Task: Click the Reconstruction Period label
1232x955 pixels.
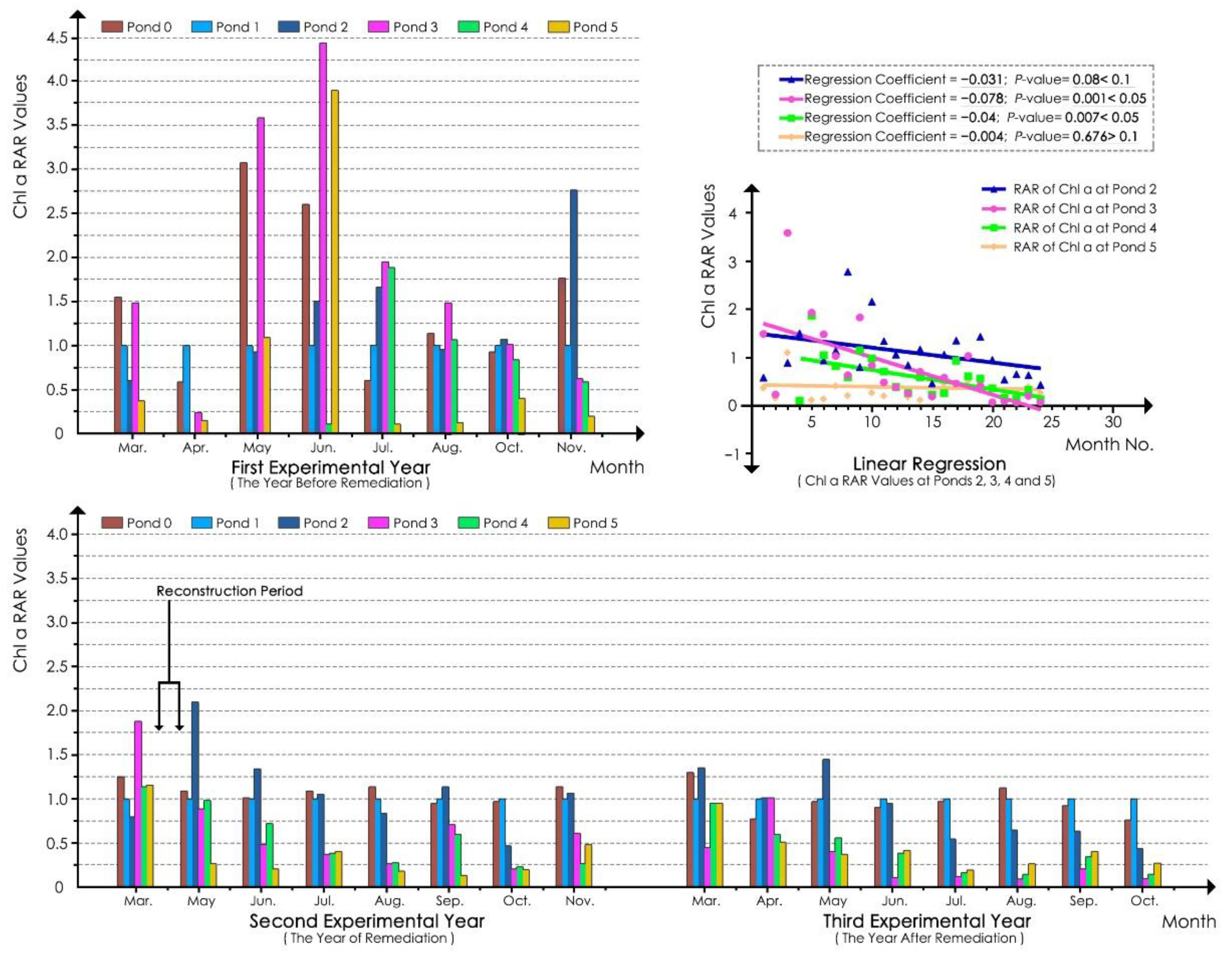Action: click(x=230, y=591)
